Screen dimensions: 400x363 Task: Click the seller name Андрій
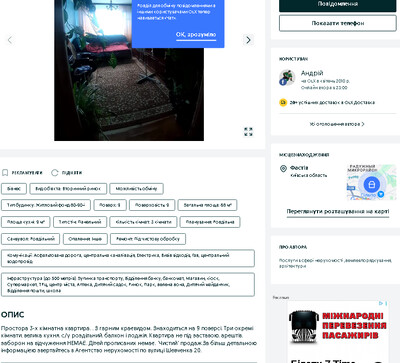312,73
